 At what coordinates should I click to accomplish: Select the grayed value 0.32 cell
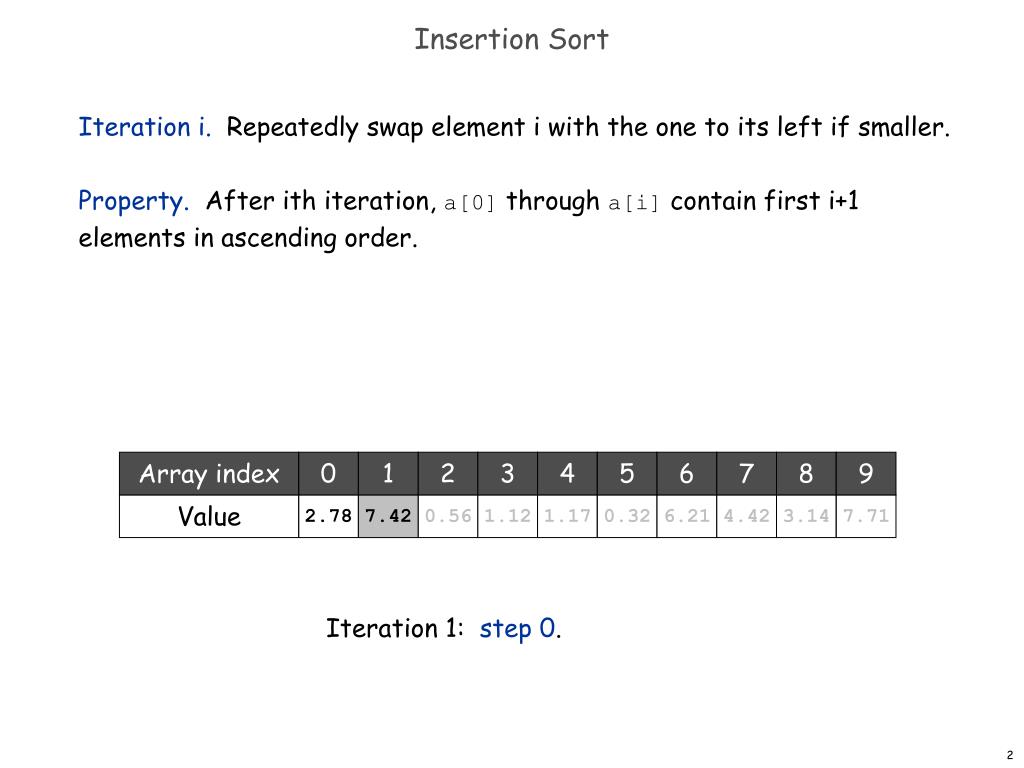pos(627,516)
